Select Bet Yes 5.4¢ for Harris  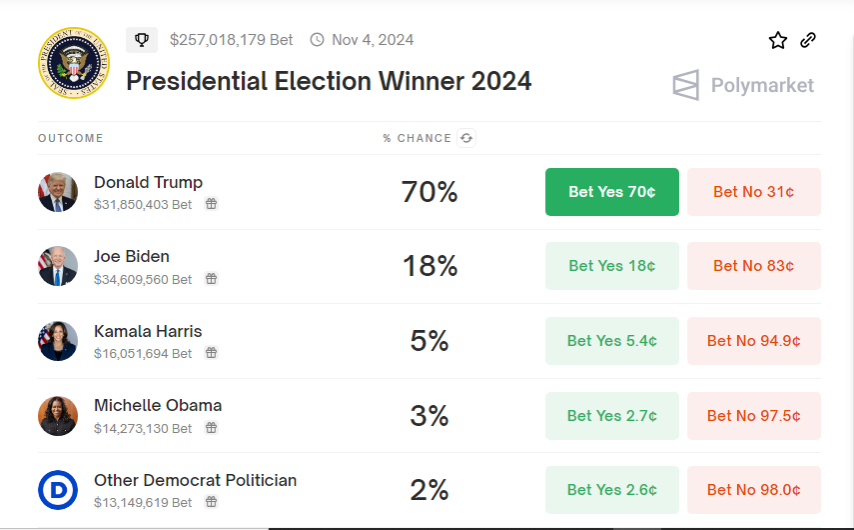point(612,341)
